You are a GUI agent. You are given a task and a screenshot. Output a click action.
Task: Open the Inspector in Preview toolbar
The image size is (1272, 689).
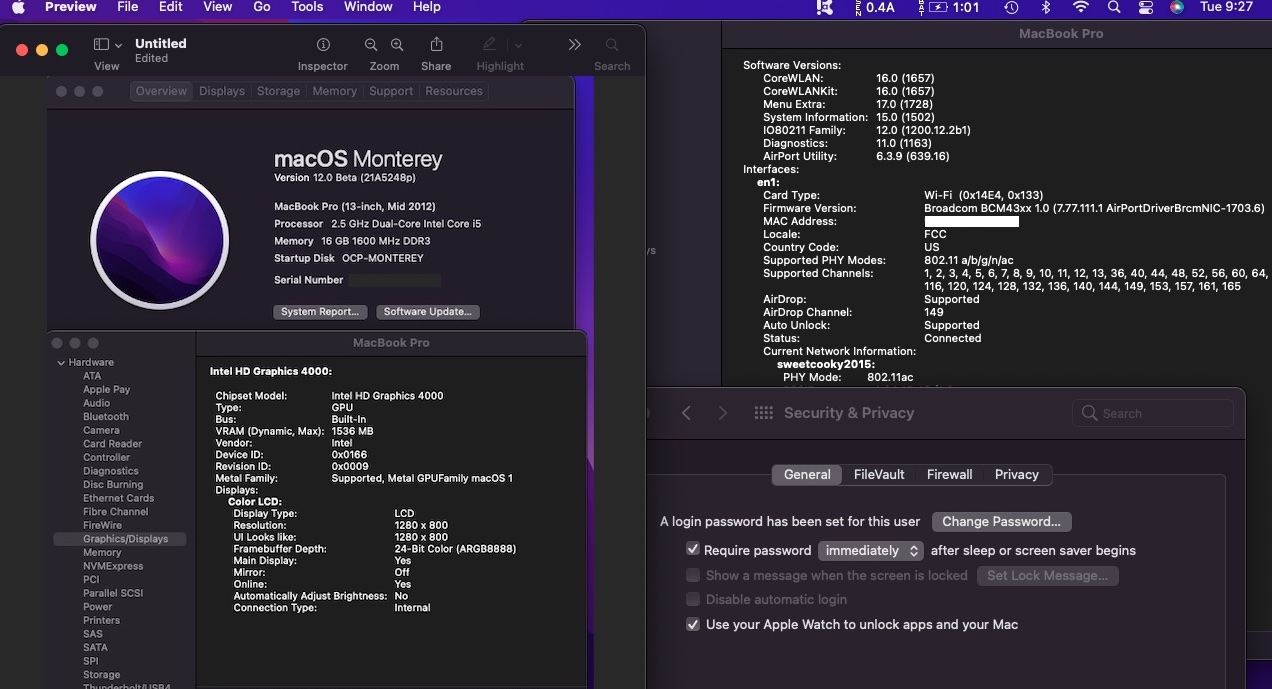point(323,45)
